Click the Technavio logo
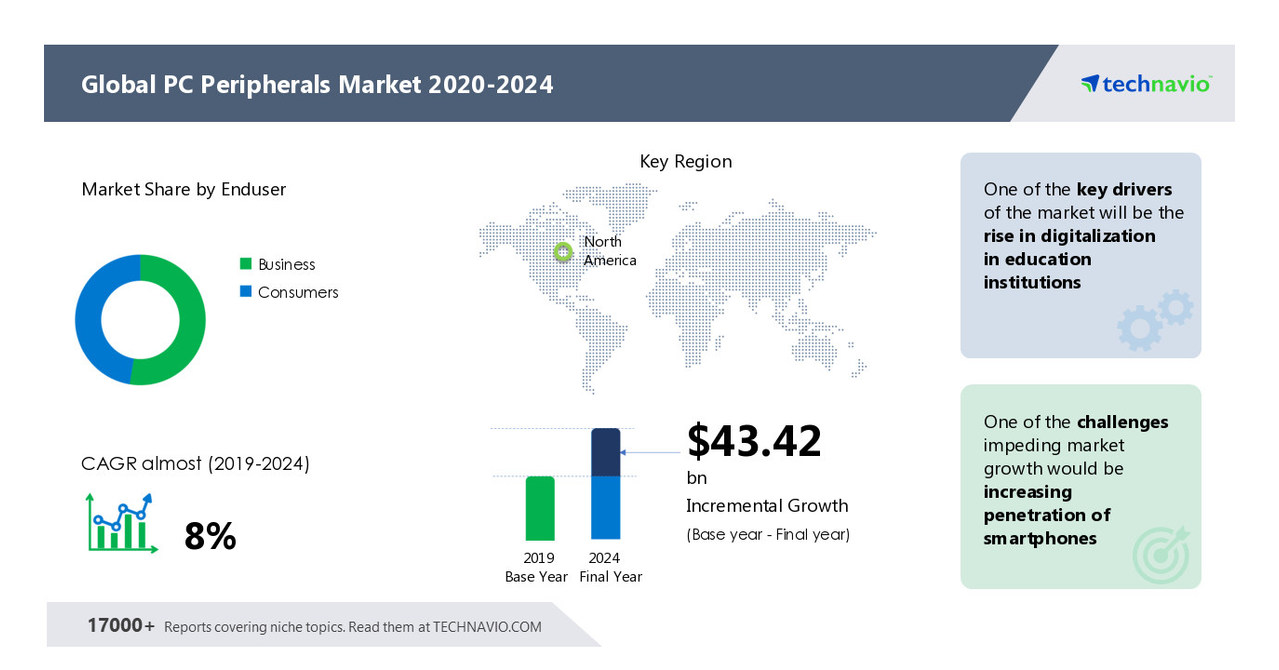The width and height of the screenshot is (1279, 670). (x=1144, y=84)
